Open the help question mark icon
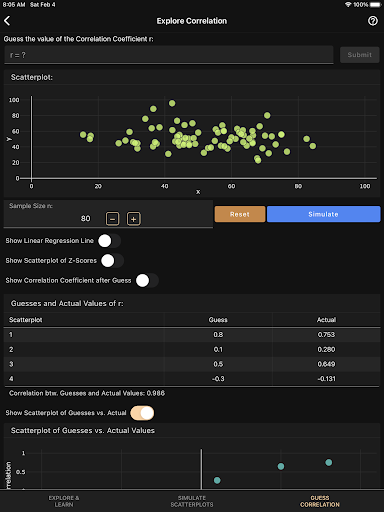384x512 pixels. (373, 21)
